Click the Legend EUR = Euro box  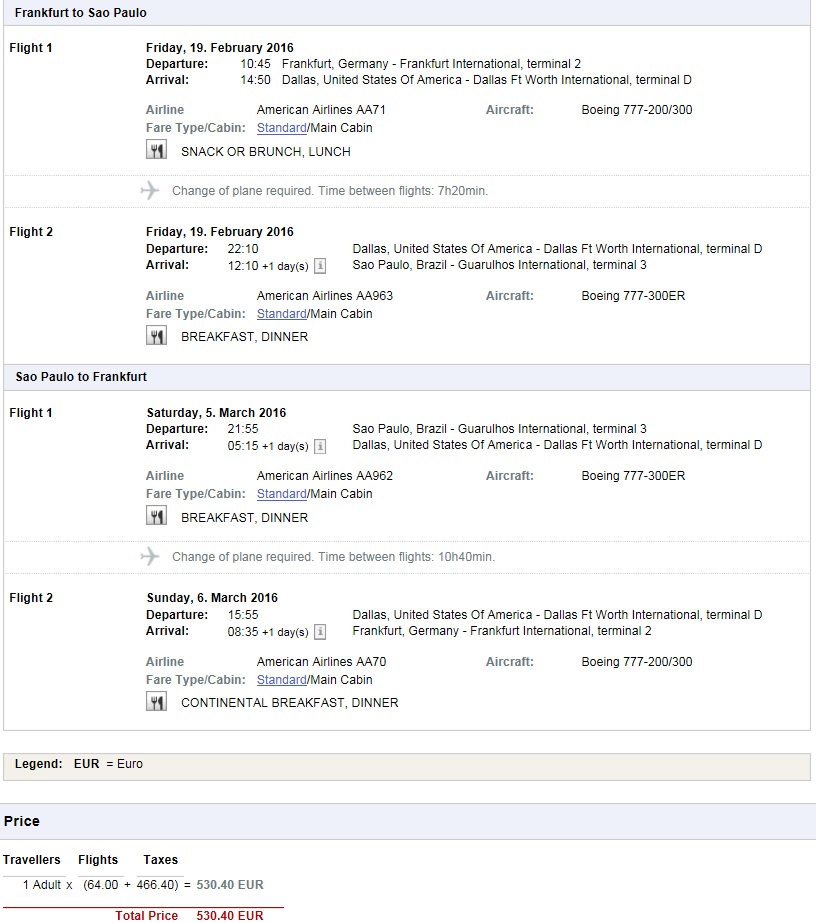coord(407,766)
